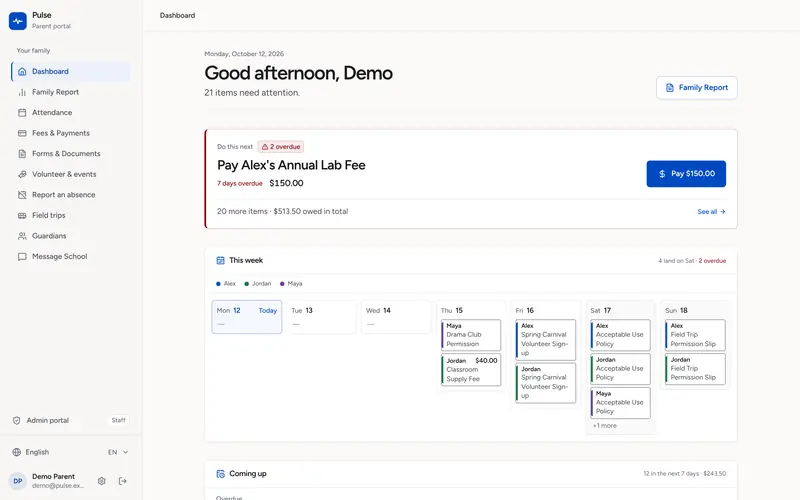Image resolution: width=800 pixels, height=500 pixels.
Task: Click the Admin portal shield icon
Action: click(x=16, y=420)
